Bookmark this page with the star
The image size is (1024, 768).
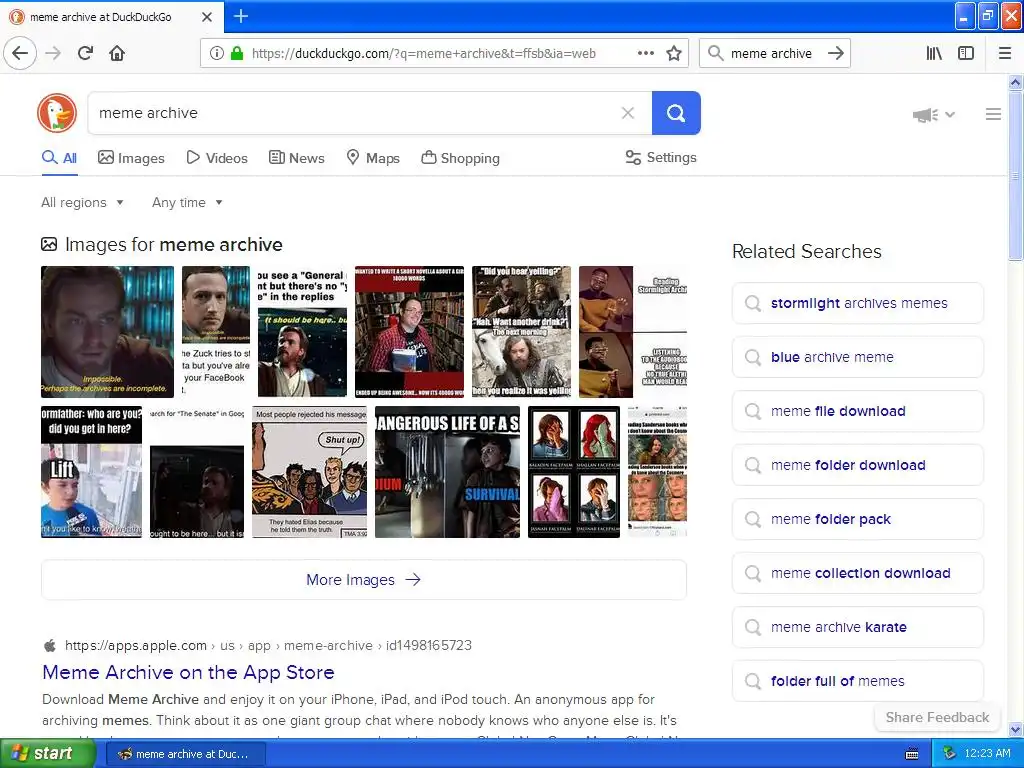tap(674, 53)
